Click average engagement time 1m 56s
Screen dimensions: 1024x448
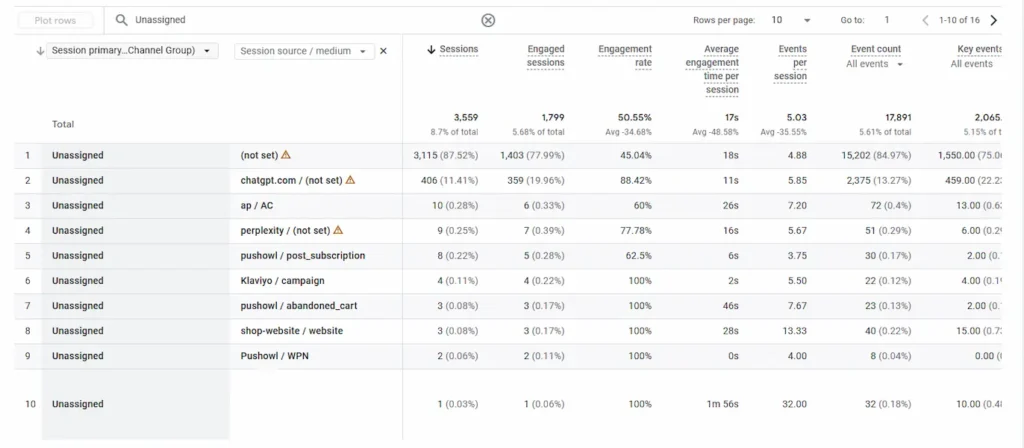(722, 404)
